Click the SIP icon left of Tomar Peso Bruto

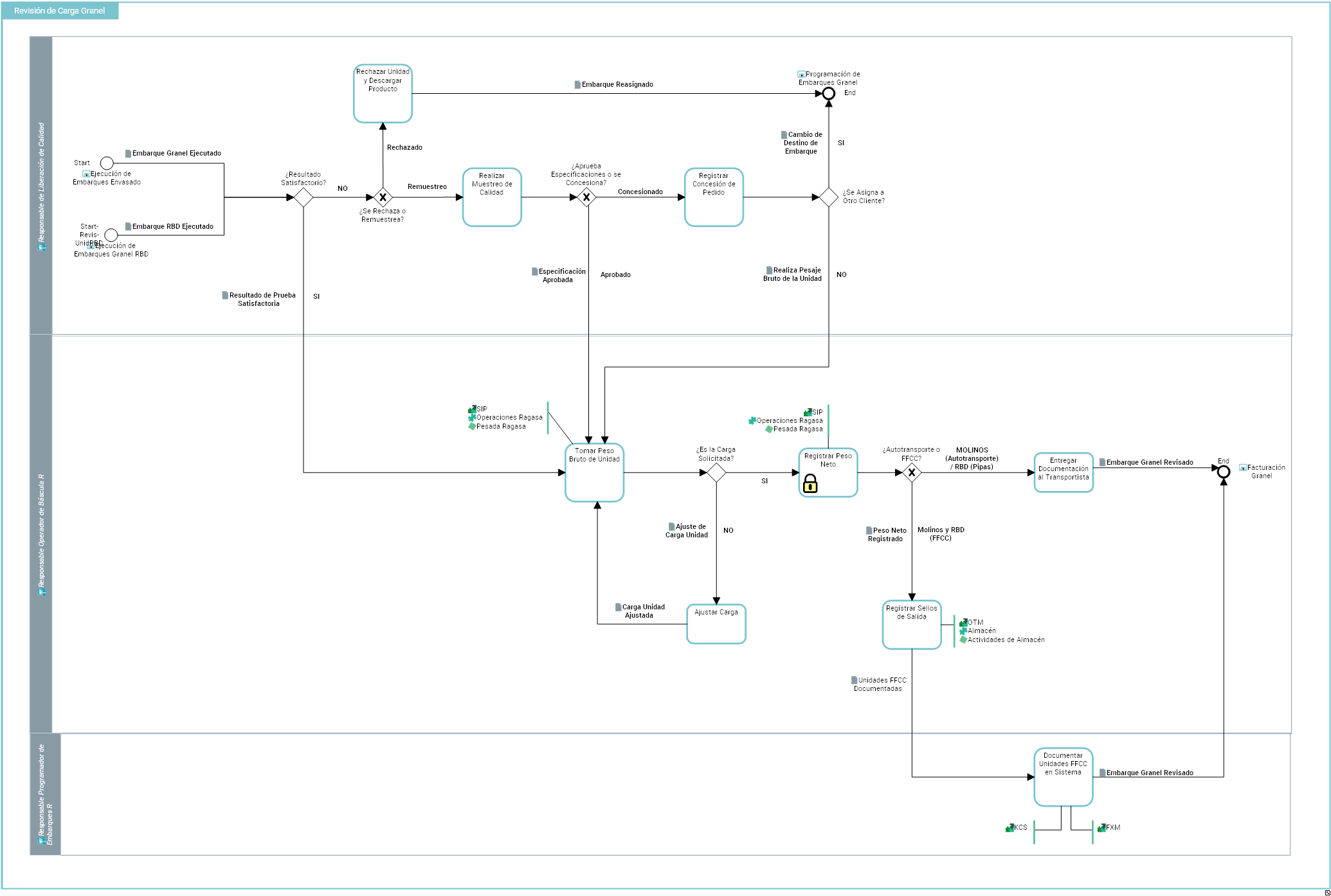(472, 409)
